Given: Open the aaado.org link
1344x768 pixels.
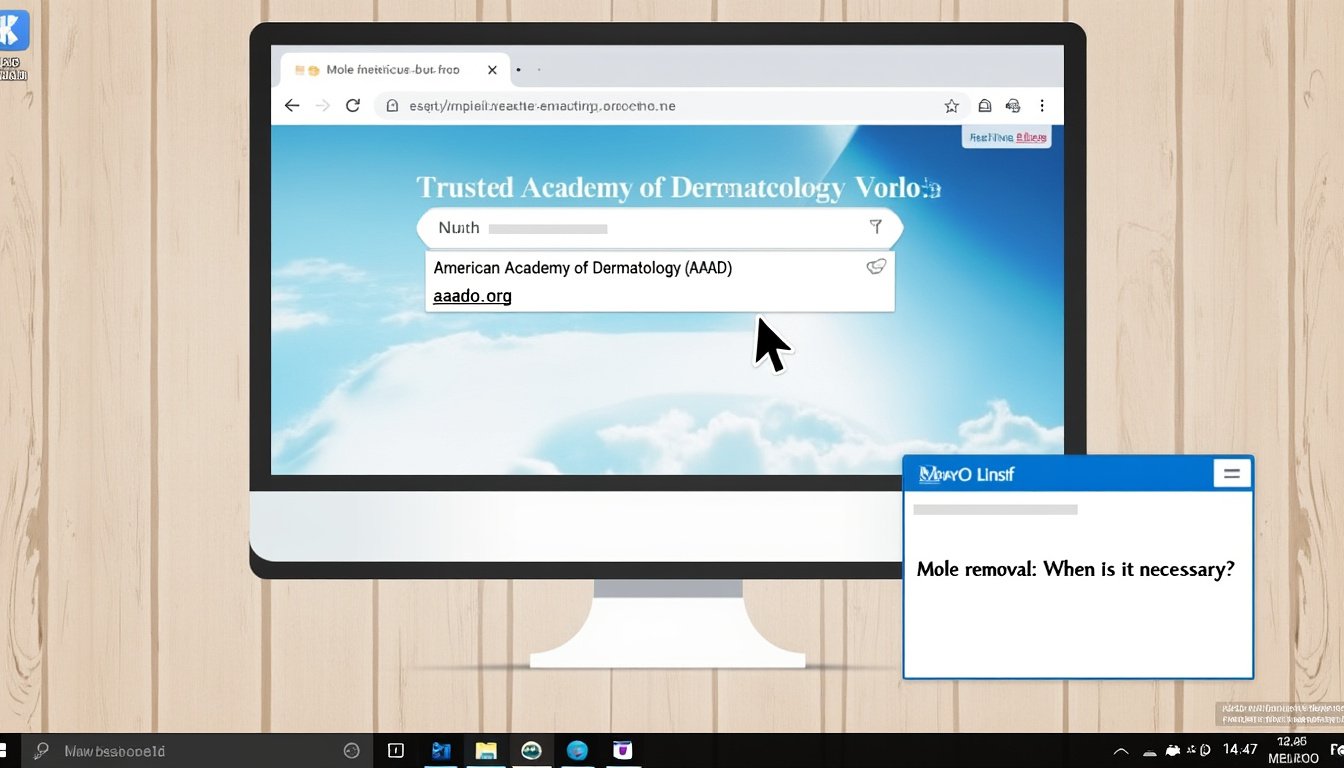Looking at the screenshot, I should [x=472, y=296].
